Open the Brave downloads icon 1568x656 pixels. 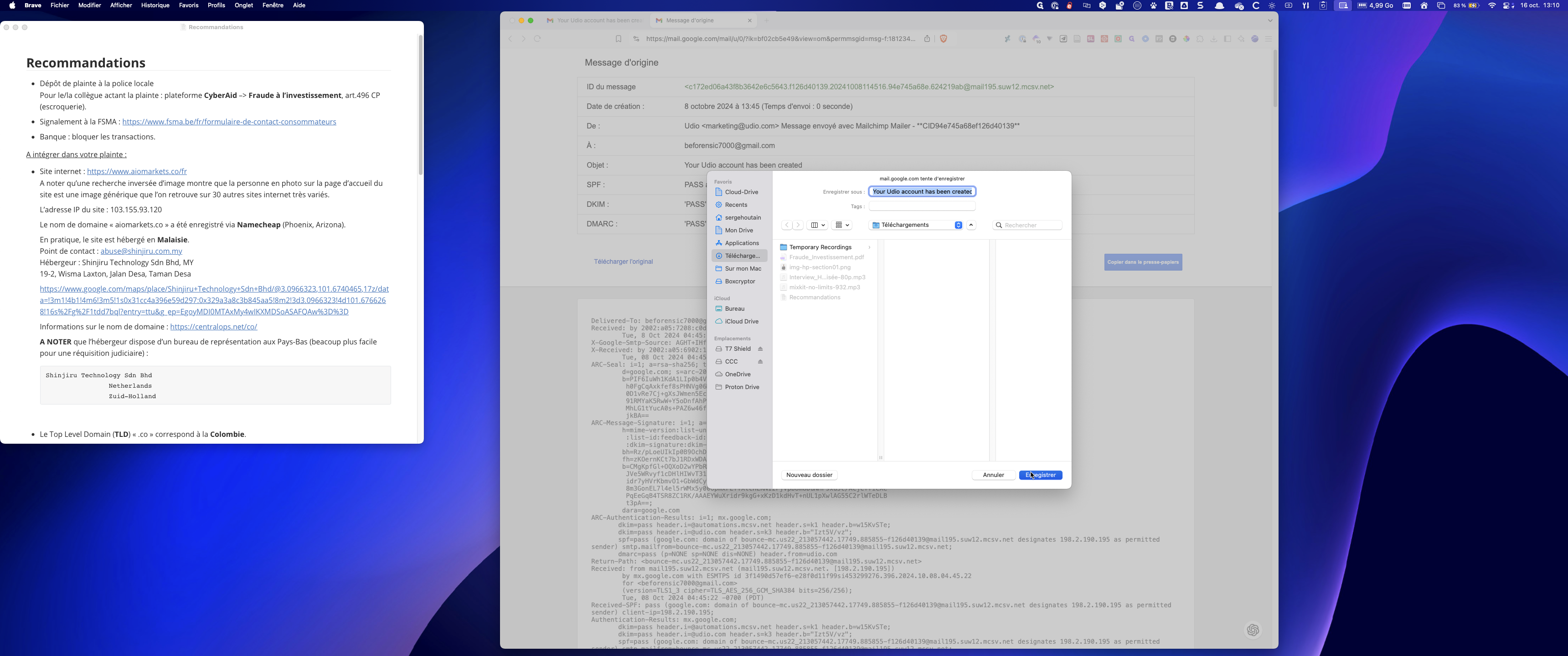click(x=1214, y=38)
